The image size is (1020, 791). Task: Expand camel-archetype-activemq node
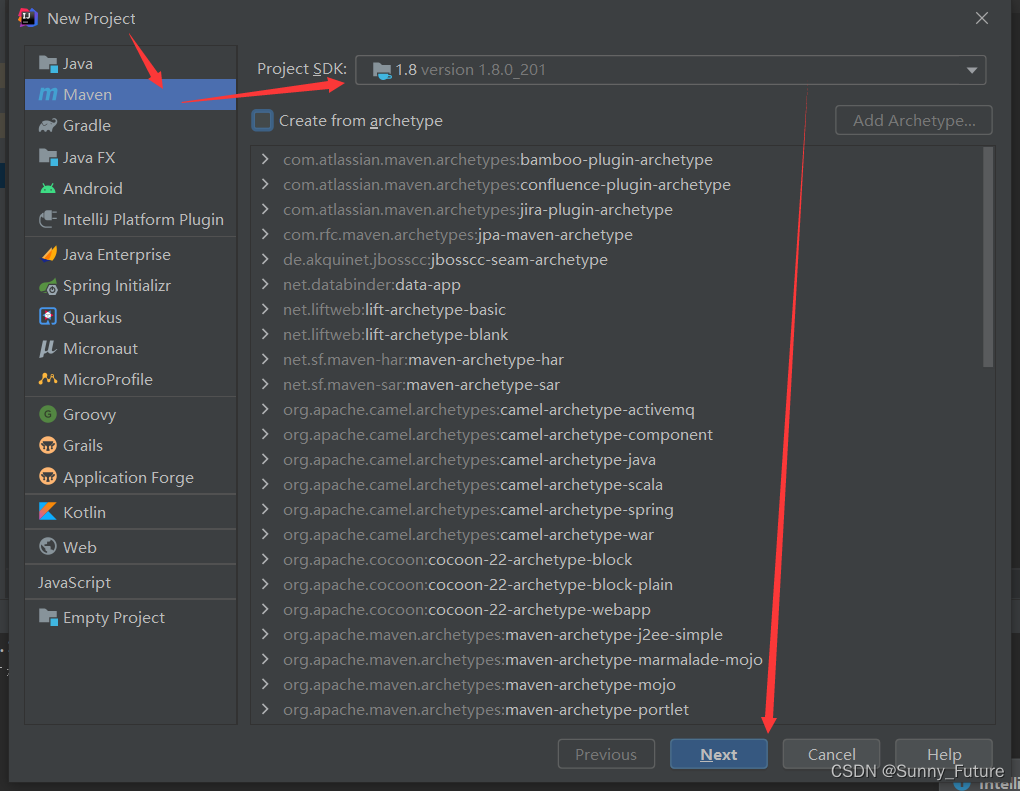(x=265, y=409)
